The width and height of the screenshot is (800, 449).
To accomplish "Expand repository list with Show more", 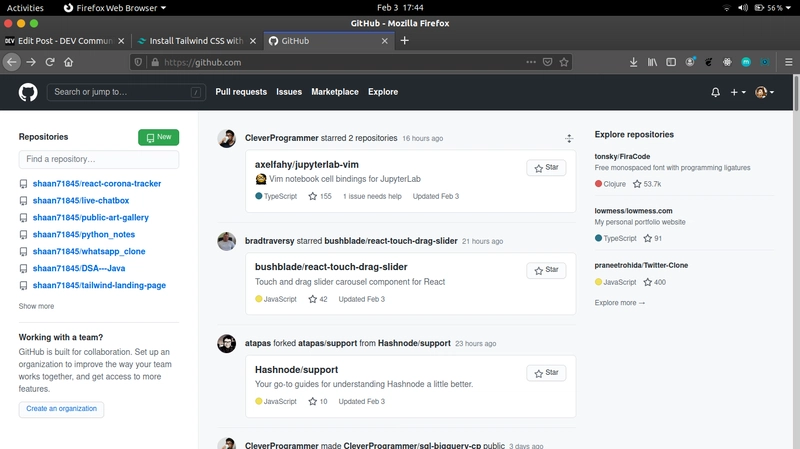I will click(x=36, y=306).
